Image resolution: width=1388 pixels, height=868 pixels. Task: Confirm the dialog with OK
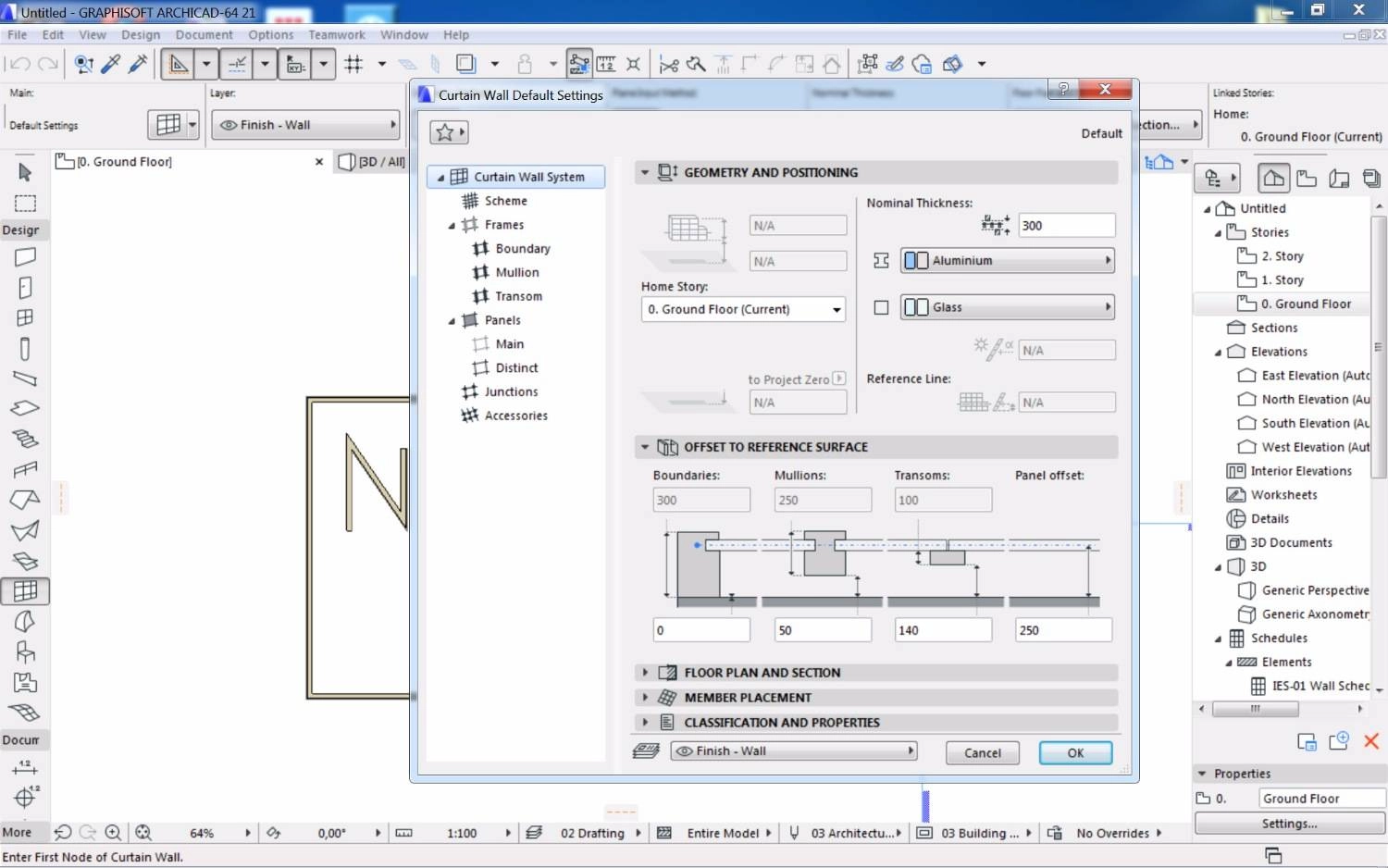click(1075, 753)
